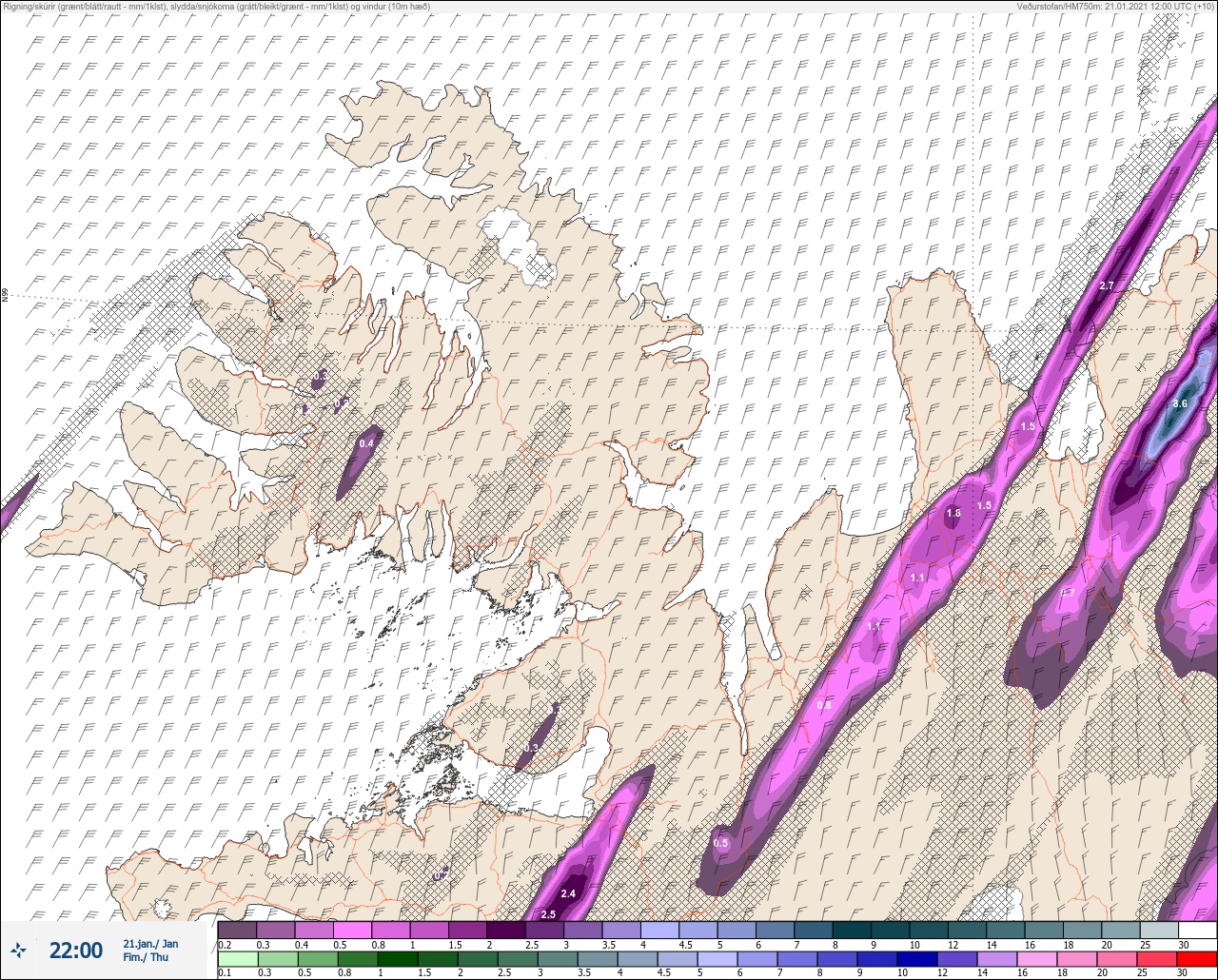Click the 2.7 precipitation value on the map
The height and width of the screenshot is (980, 1218).
click(x=1107, y=285)
